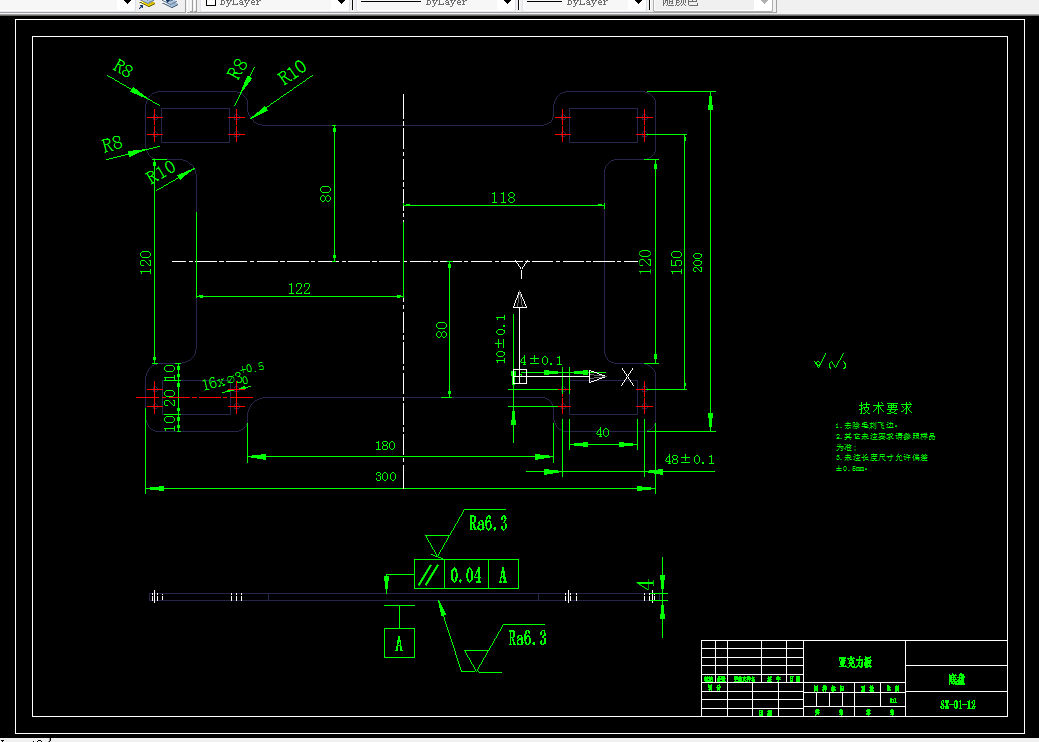
Task: Select the drawing number SZ-01-12
Action: click(x=957, y=704)
